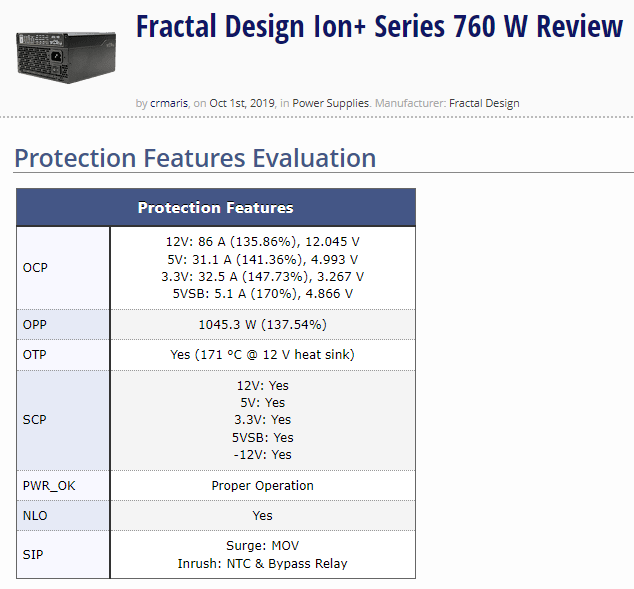The image size is (634, 589).
Task: Visit author crmaris profile link
Action: pos(168,103)
